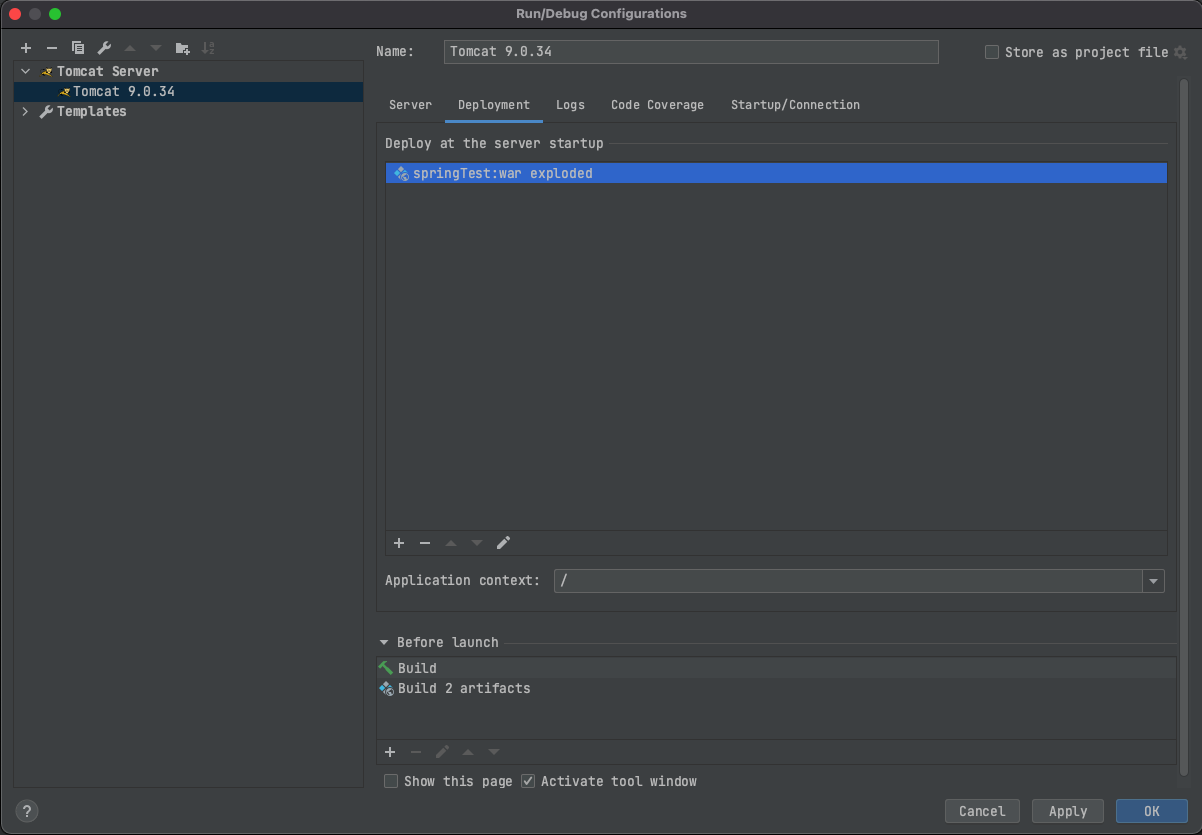The height and width of the screenshot is (835, 1202).
Task: Select the Tomcat Server tree label
Action: pyautogui.click(x=108, y=72)
